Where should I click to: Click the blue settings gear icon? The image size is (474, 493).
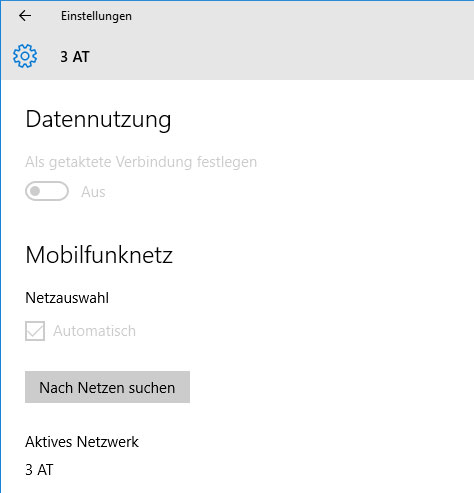[x=25, y=56]
